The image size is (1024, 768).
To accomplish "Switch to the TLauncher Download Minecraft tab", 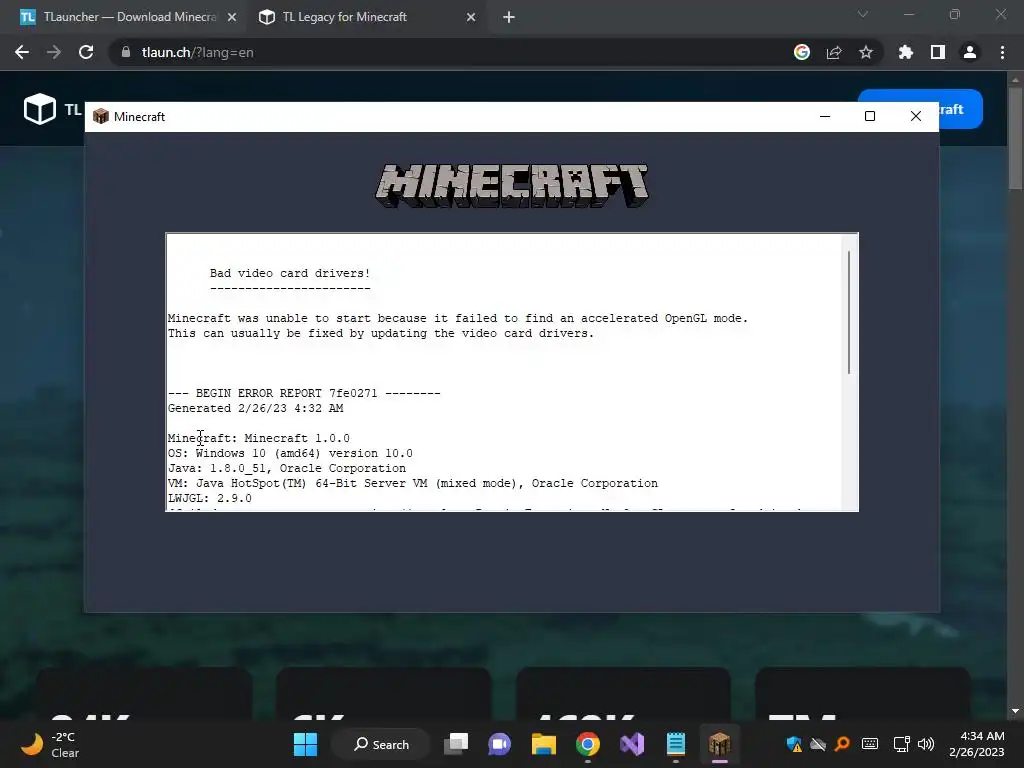I will click(x=127, y=17).
